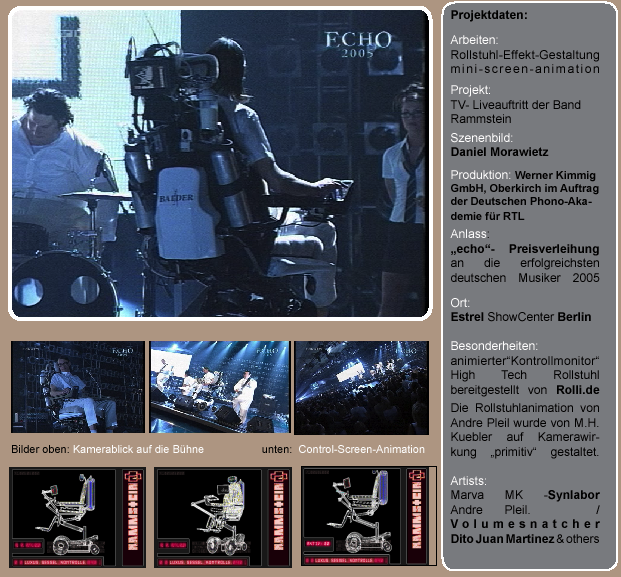Open middle control-screen animation with folded wheelchair
The height and width of the screenshot is (577, 621).
pyautogui.click(x=223, y=517)
